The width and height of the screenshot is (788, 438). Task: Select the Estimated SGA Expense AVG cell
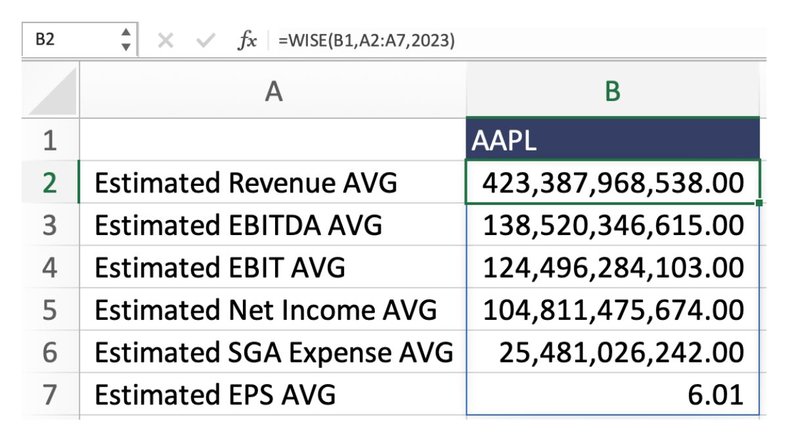coord(273,352)
